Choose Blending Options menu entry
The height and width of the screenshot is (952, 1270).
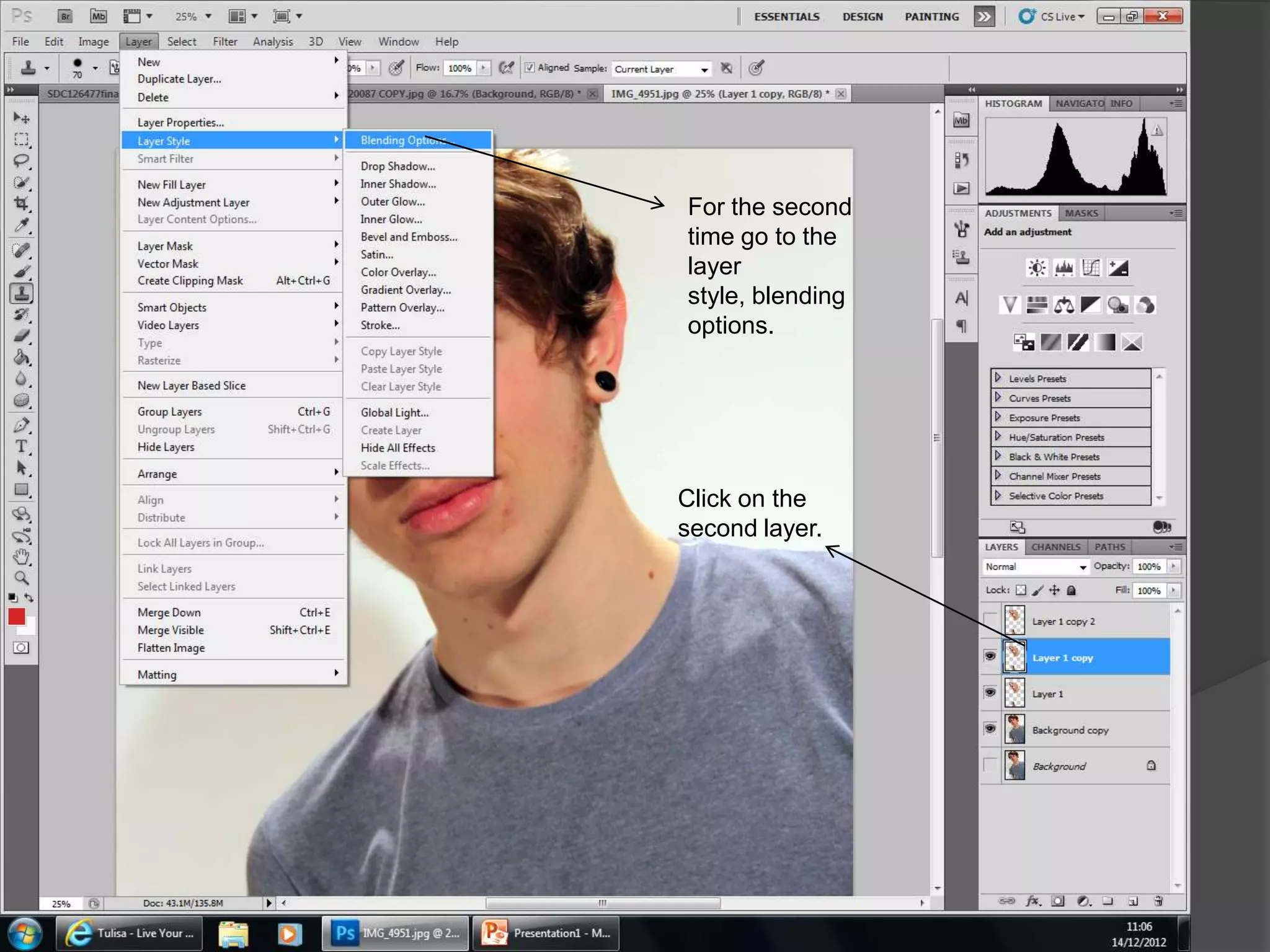(x=418, y=140)
